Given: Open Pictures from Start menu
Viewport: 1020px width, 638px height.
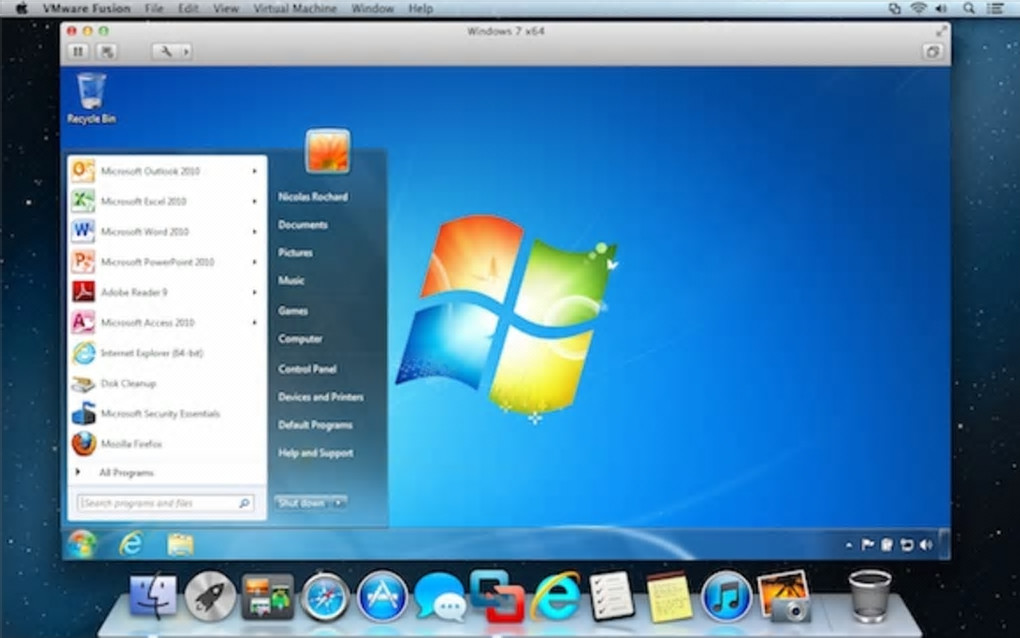Looking at the screenshot, I should [x=295, y=252].
